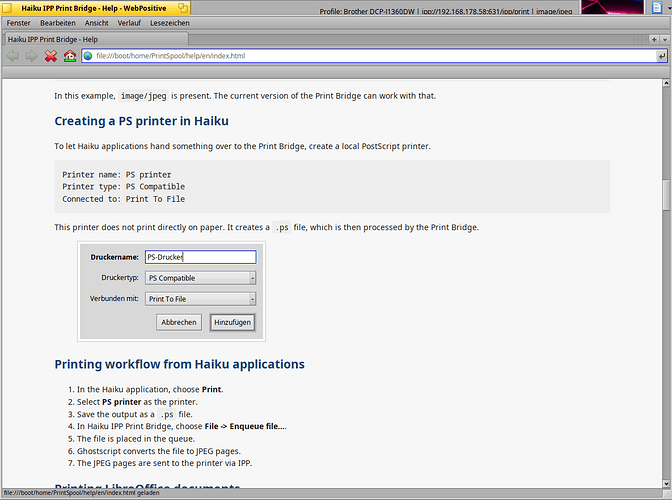Click the vertical scrollbar thumb
Image resolution: width=672 pixels, height=500 pixels.
pyautogui.click(x=666, y=195)
